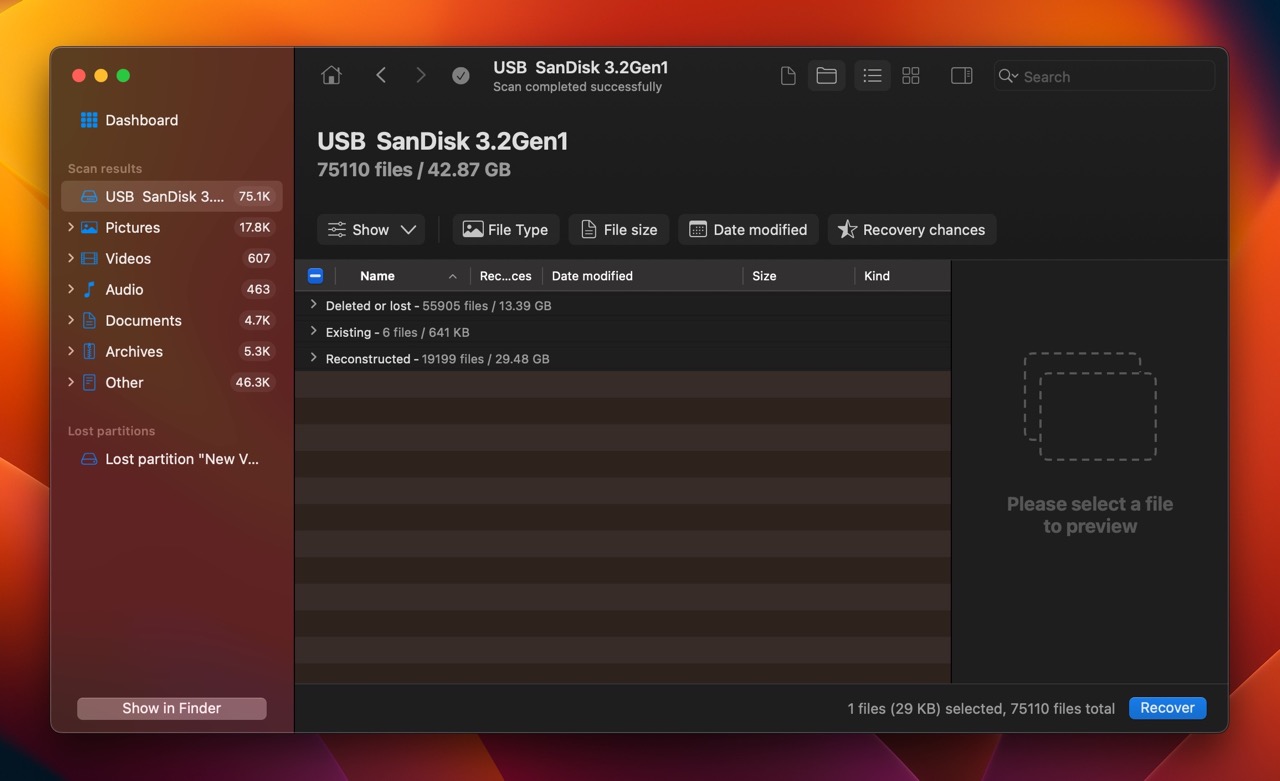Sort by Kind column header
This screenshot has height=781, width=1280.
tap(902, 276)
